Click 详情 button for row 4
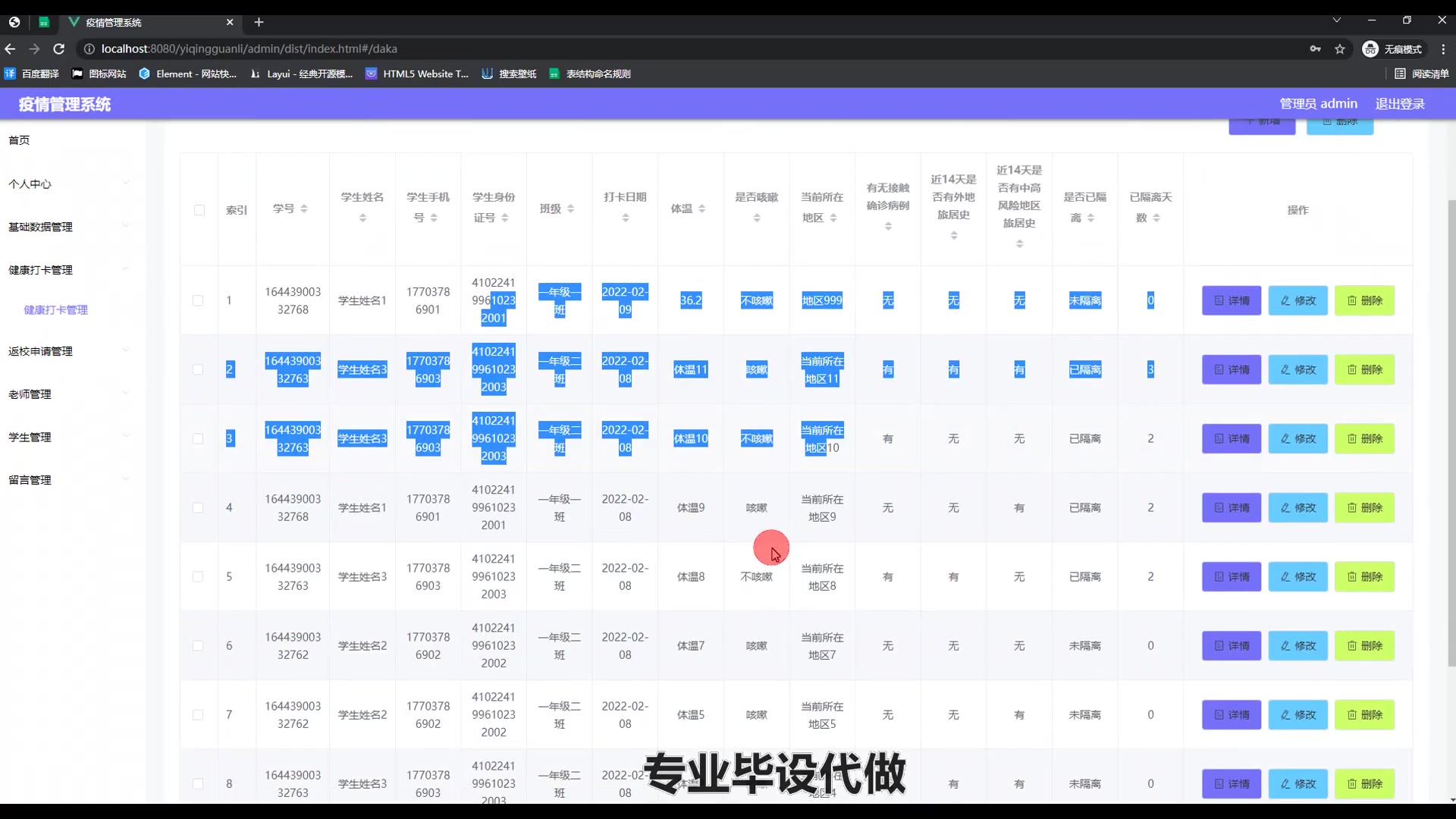This screenshot has width=1456, height=819. tap(1231, 507)
